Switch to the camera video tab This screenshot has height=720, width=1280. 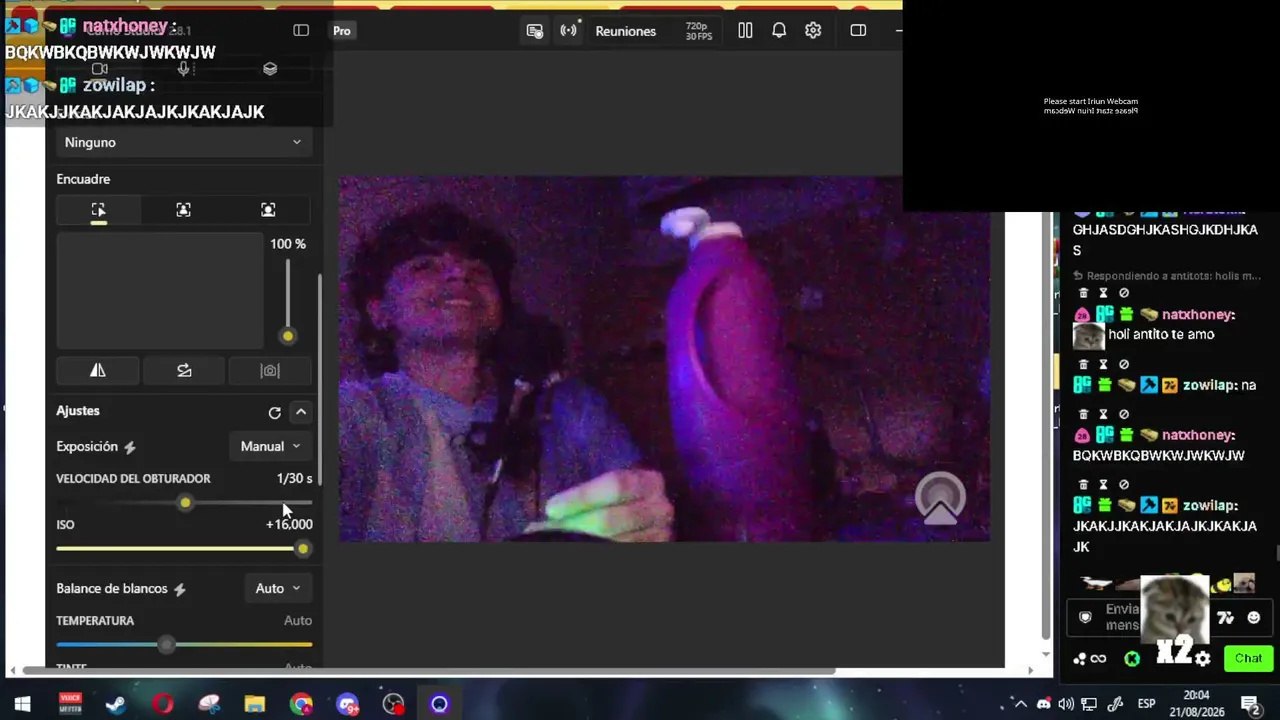[99, 69]
